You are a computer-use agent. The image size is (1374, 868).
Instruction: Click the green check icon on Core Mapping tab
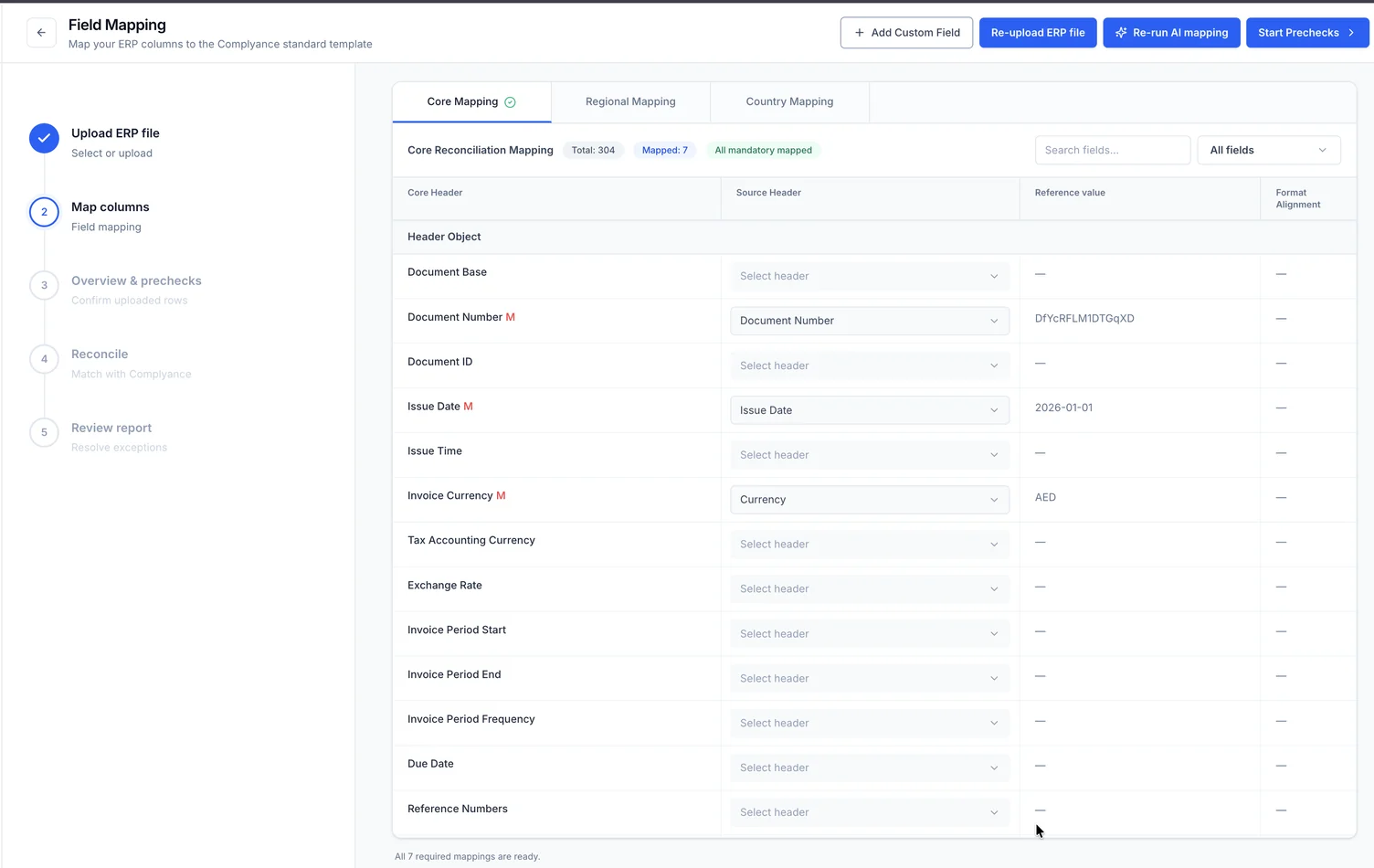coord(510,102)
